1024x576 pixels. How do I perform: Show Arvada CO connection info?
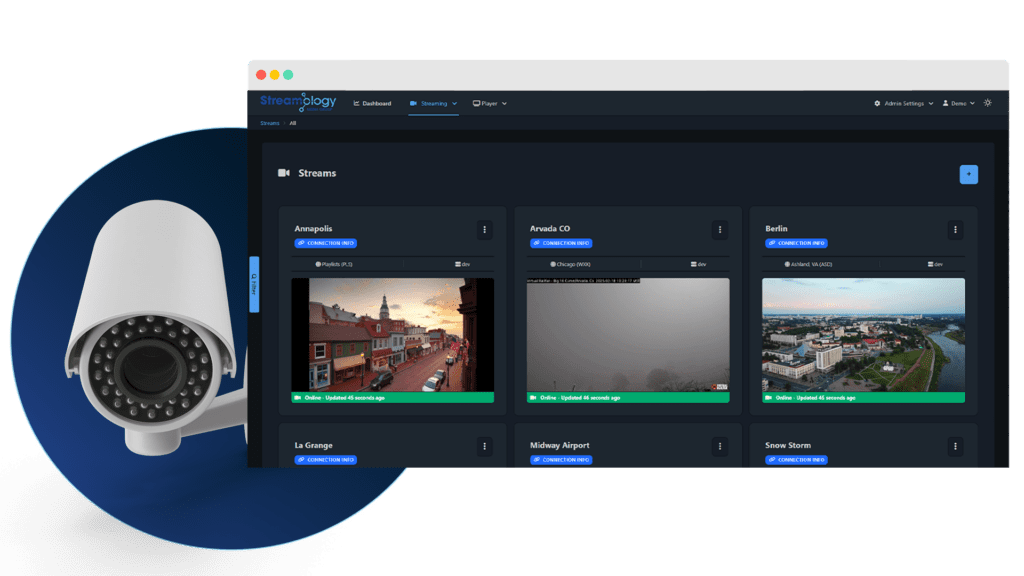pos(561,243)
